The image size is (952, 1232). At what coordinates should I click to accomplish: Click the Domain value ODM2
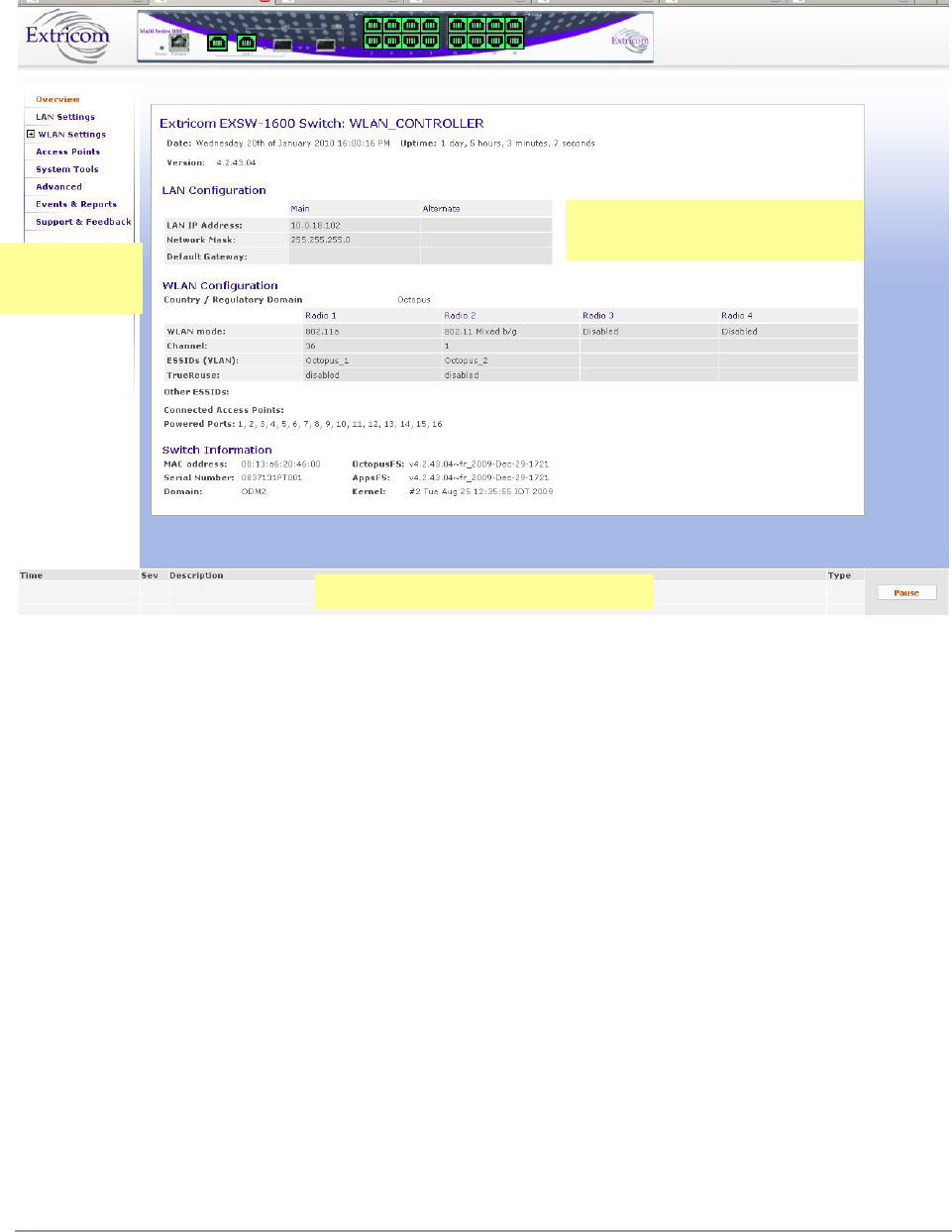point(254,491)
